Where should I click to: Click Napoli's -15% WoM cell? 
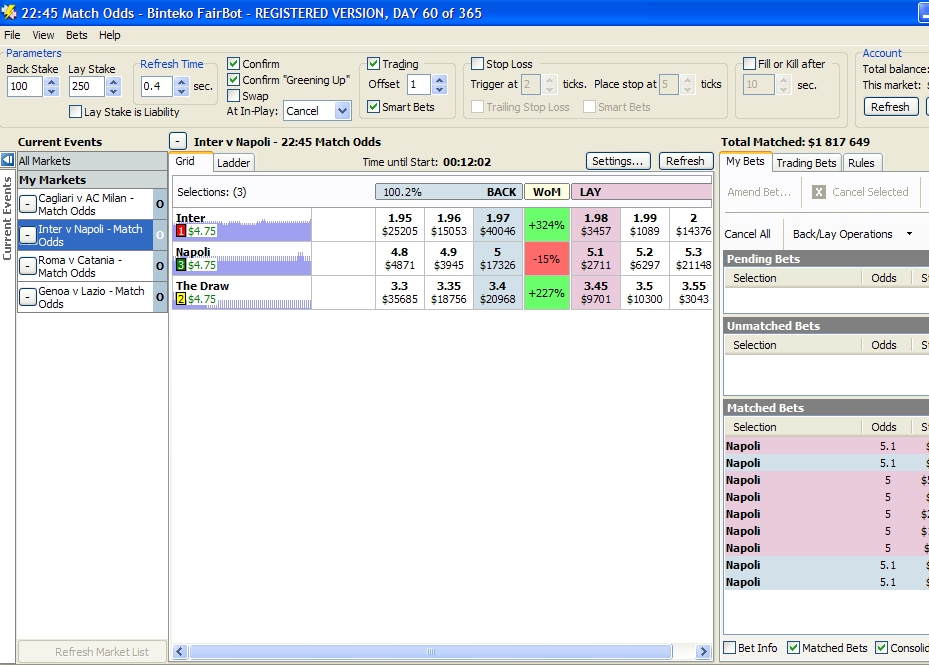pos(546,258)
